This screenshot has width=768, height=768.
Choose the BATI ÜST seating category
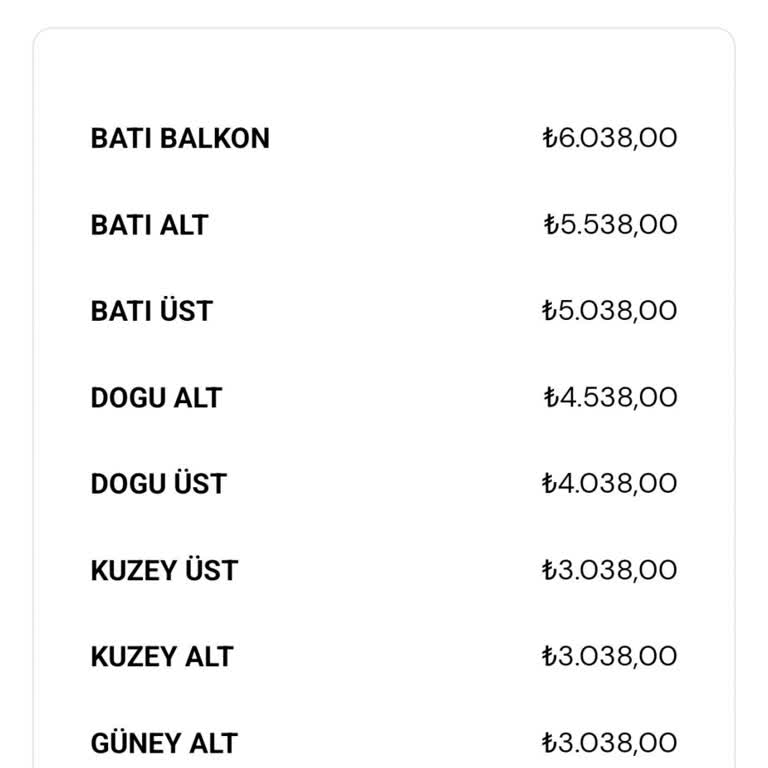point(151,311)
